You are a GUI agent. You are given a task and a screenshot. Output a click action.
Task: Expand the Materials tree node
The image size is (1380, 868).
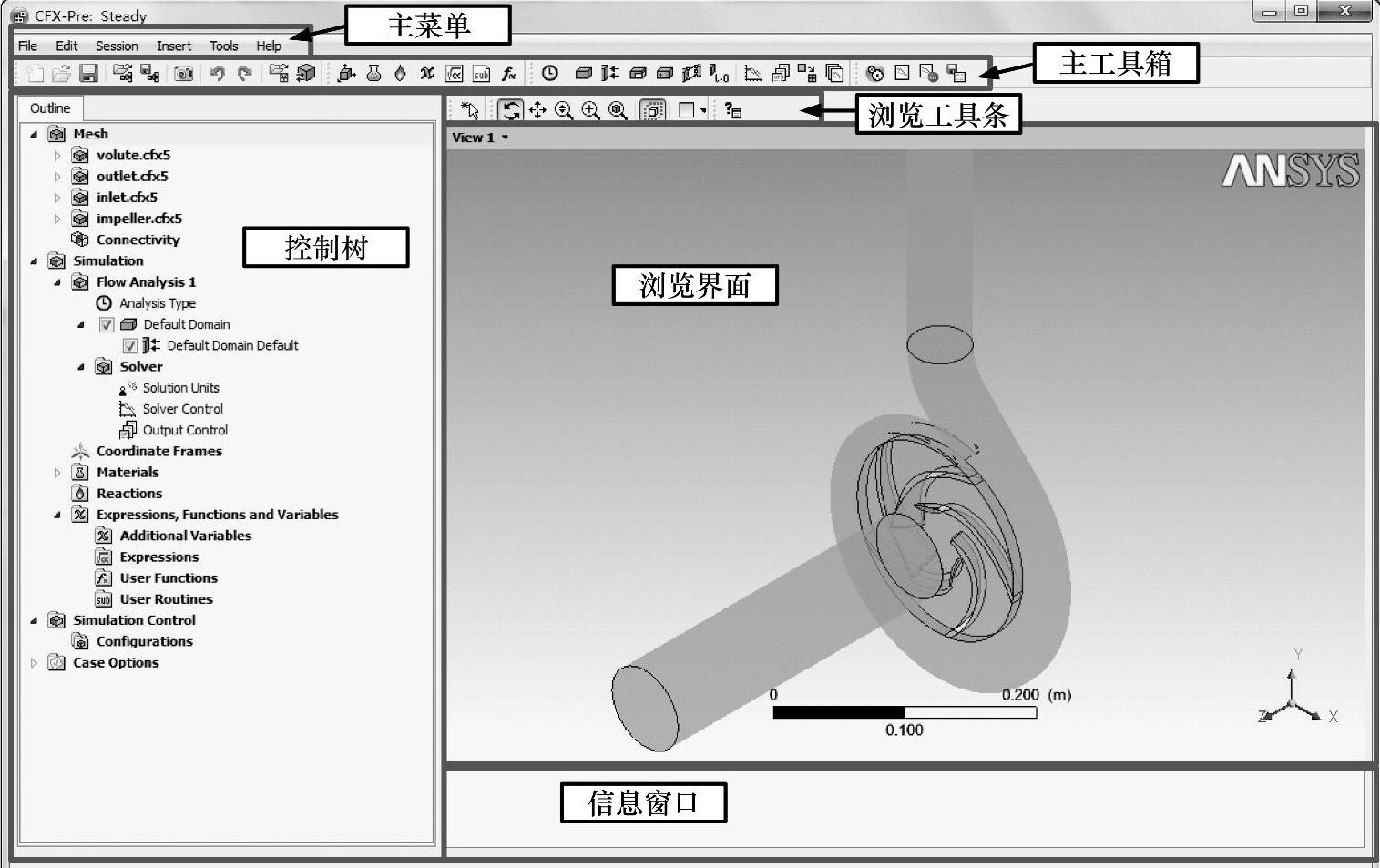pos(57,472)
